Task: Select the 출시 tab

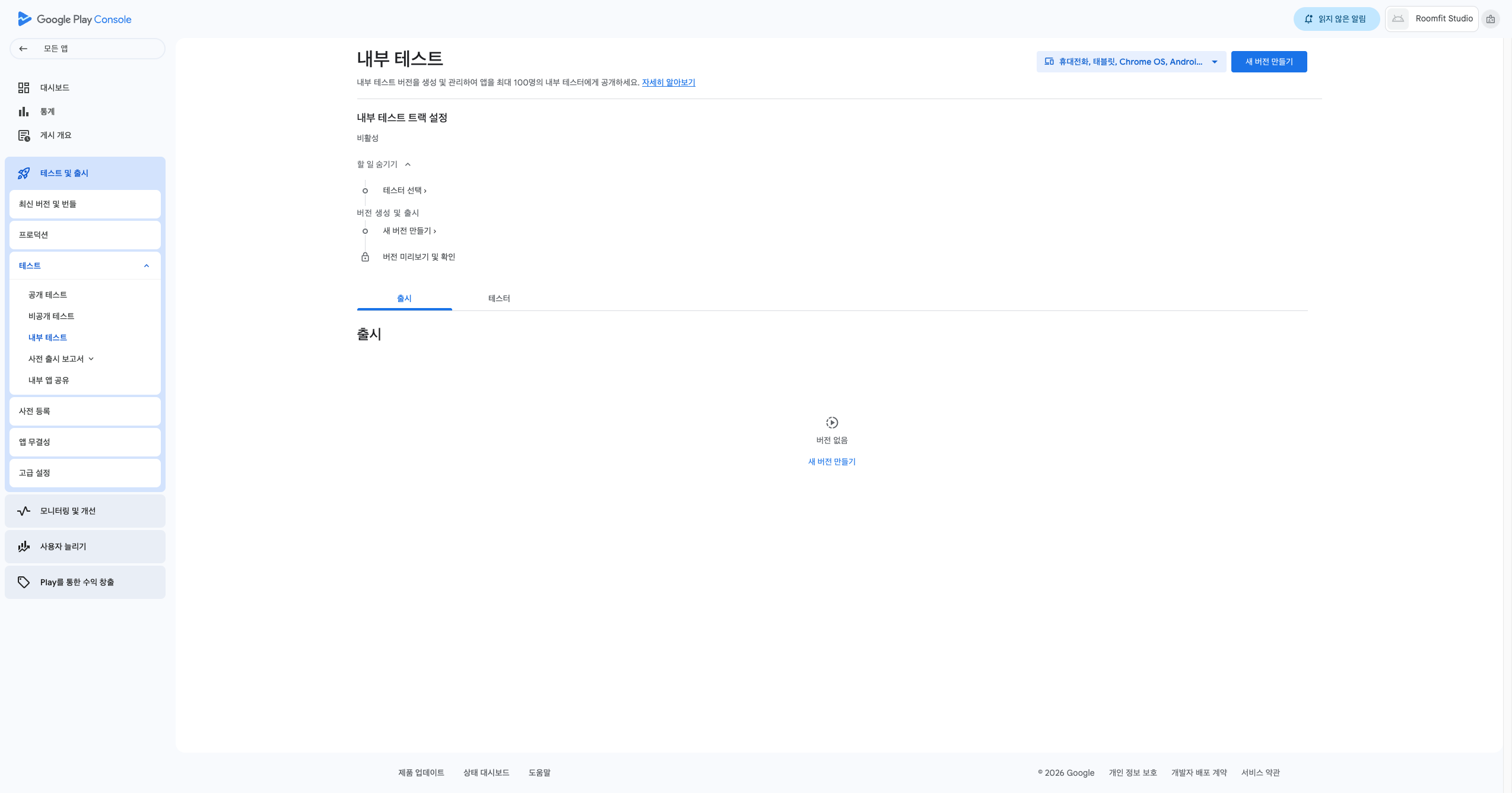Action: click(404, 299)
